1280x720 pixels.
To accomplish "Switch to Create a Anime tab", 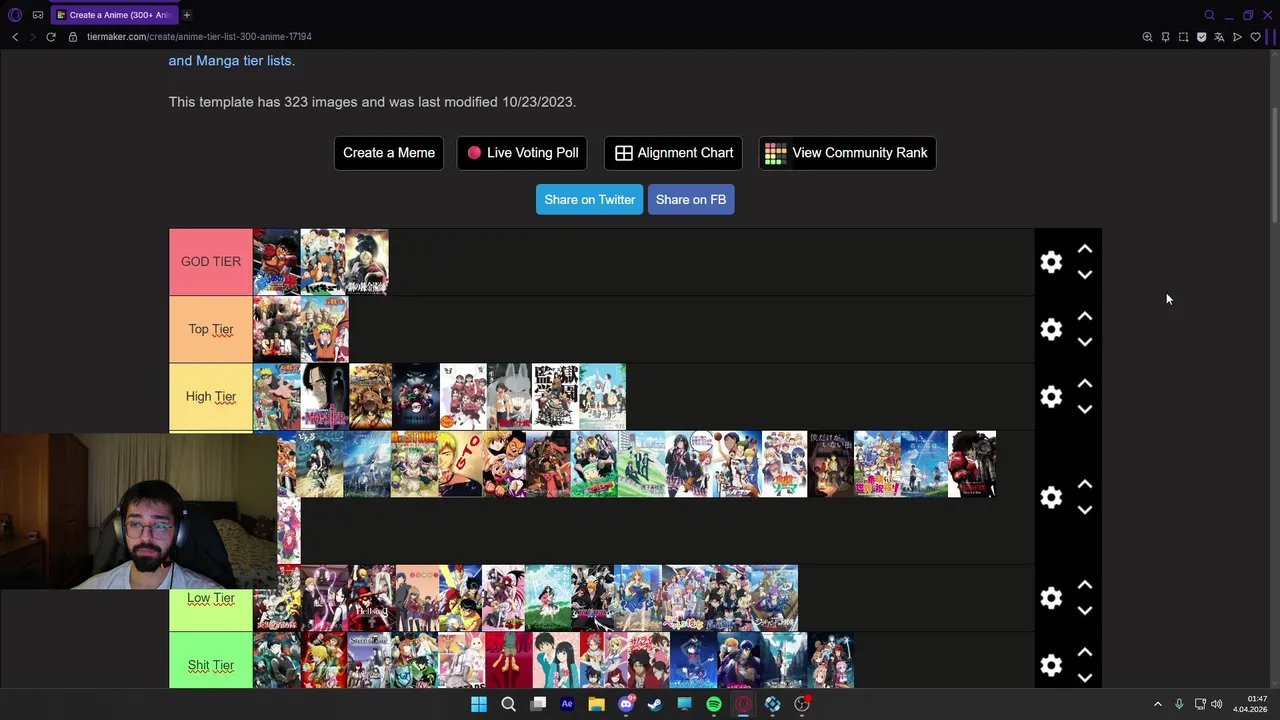I will (x=114, y=15).
